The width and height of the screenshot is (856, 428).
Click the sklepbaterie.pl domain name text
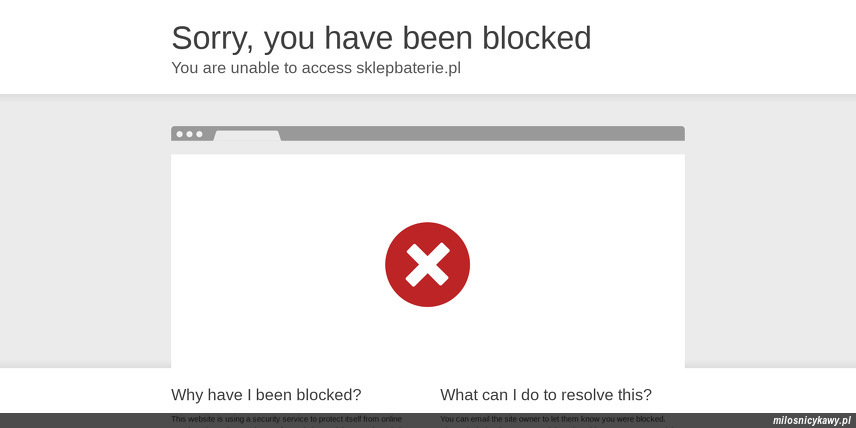coord(408,68)
